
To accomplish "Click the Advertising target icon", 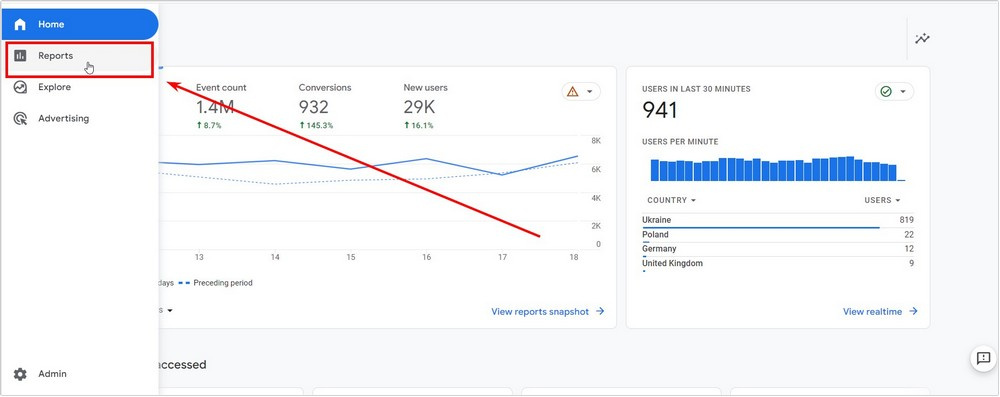I will (20, 118).
